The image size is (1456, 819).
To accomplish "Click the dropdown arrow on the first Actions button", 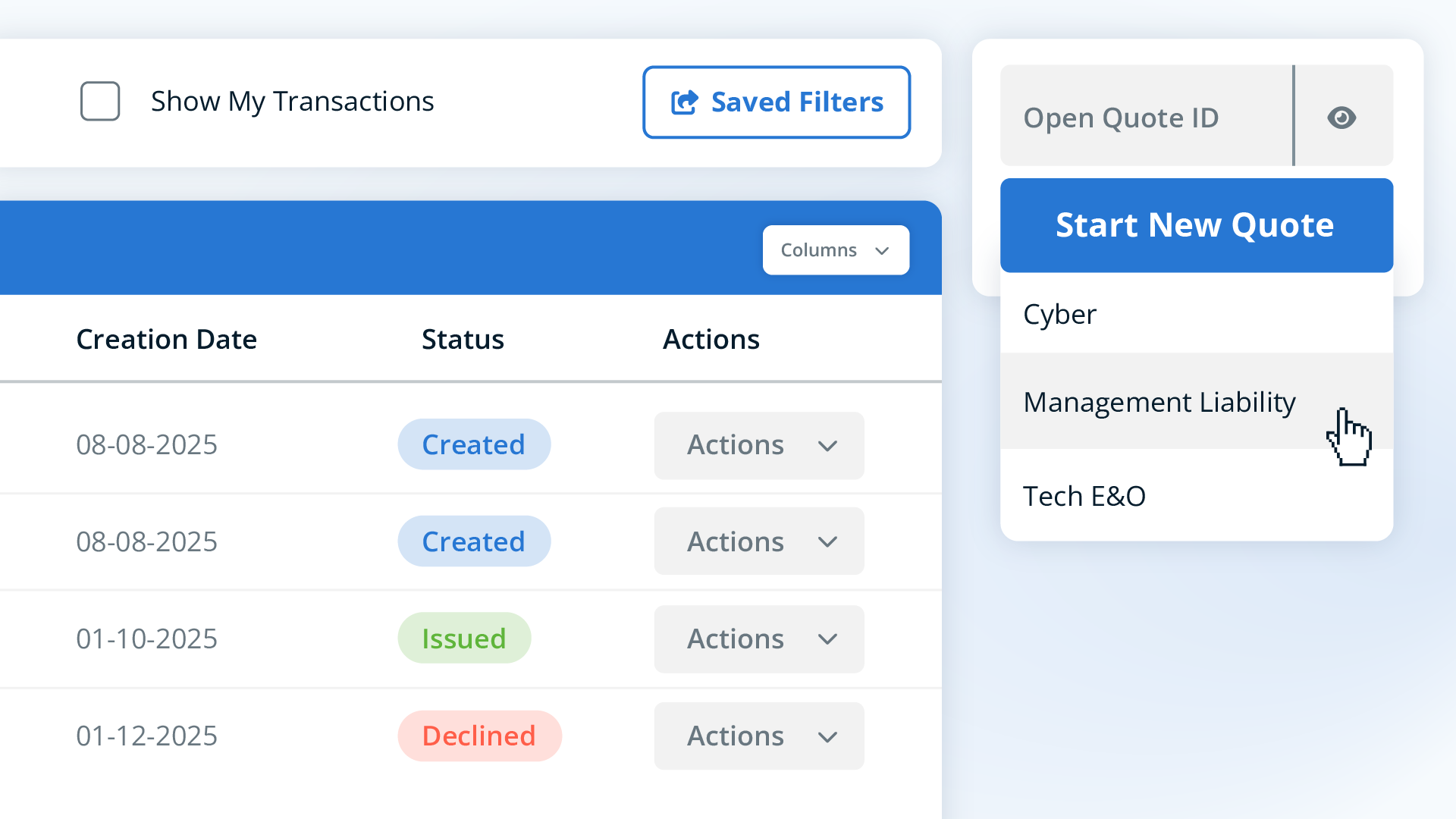I will coord(827,446).
